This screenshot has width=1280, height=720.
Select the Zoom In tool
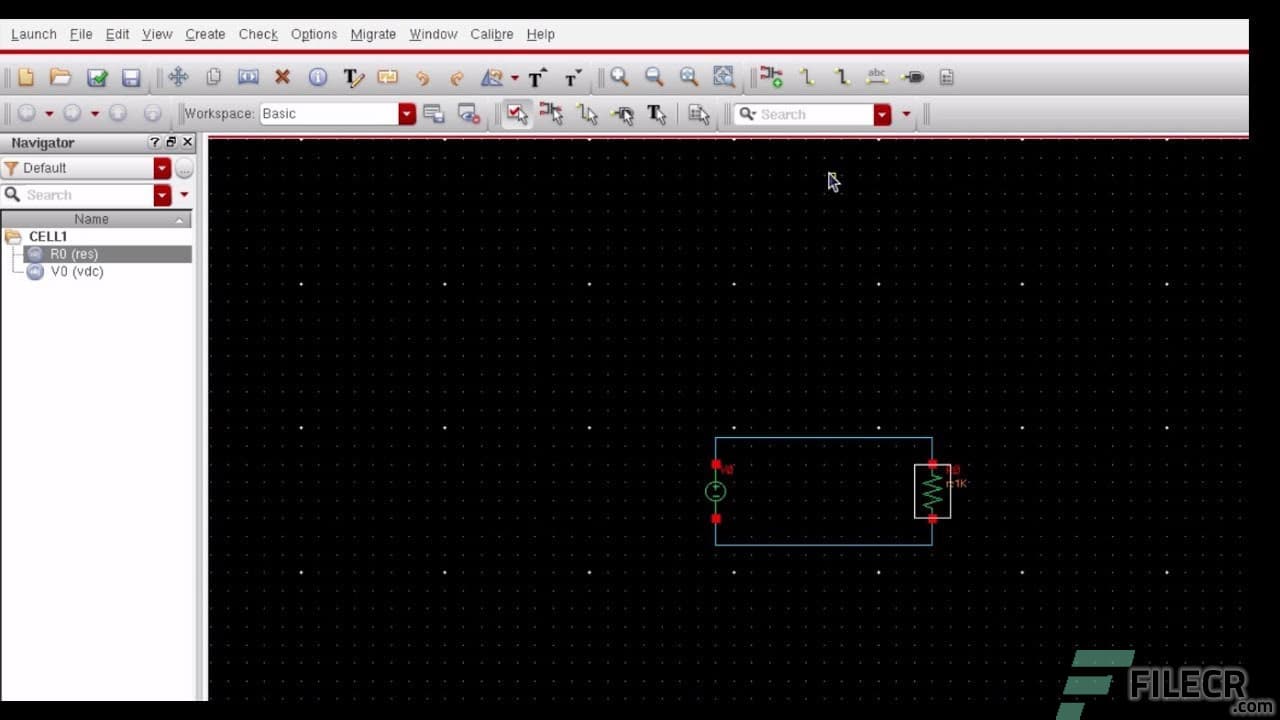click(619, 77)
